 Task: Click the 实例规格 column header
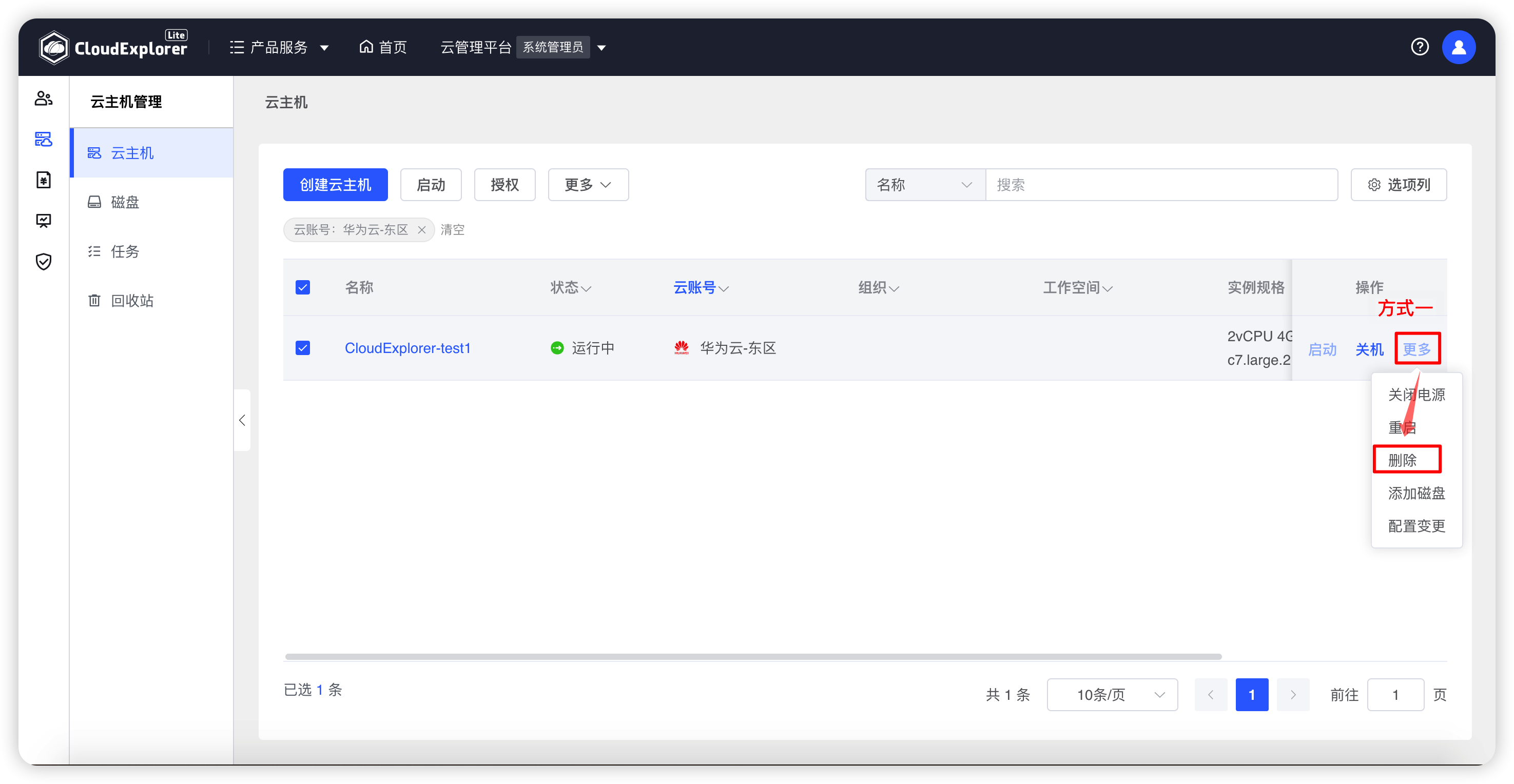(x=1255, y=287)
